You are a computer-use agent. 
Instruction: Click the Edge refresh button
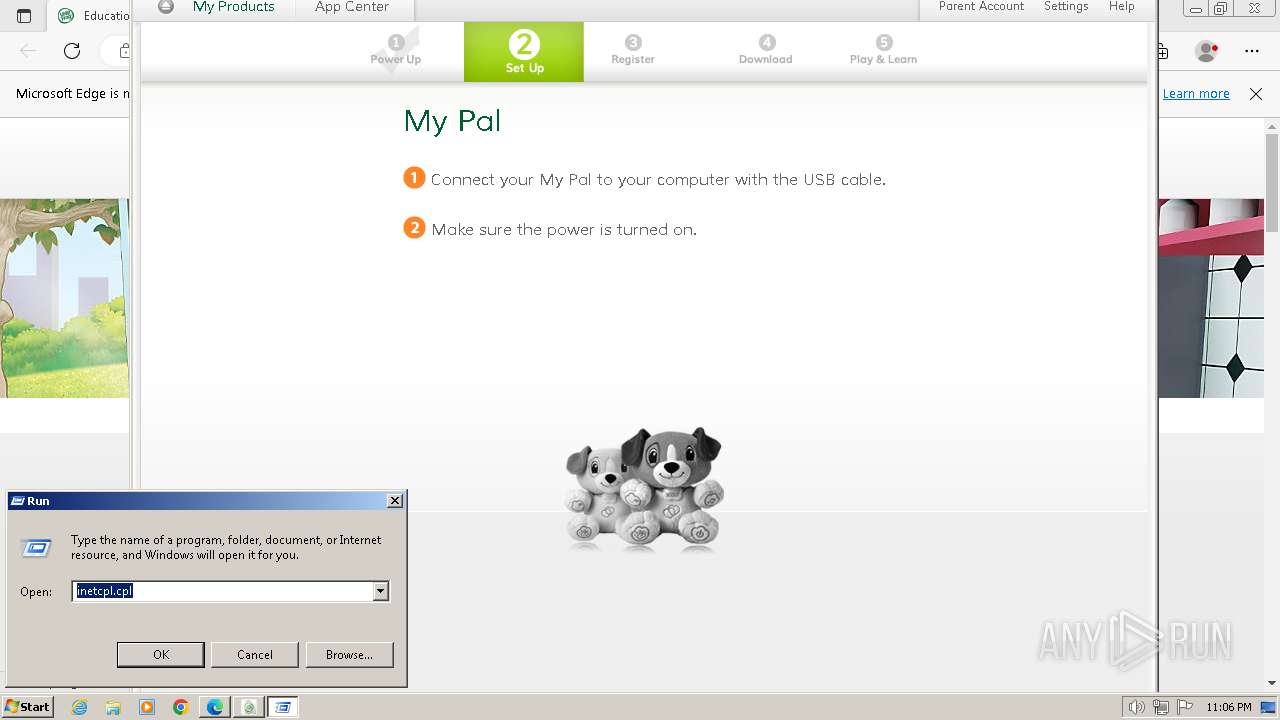point(72,50)
